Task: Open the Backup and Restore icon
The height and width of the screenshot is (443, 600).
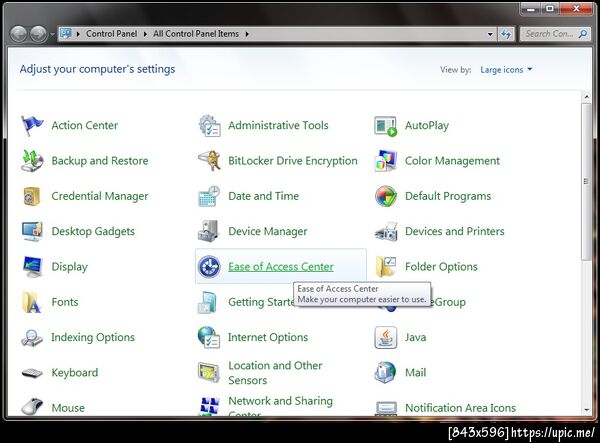Action: pos(31,161)
